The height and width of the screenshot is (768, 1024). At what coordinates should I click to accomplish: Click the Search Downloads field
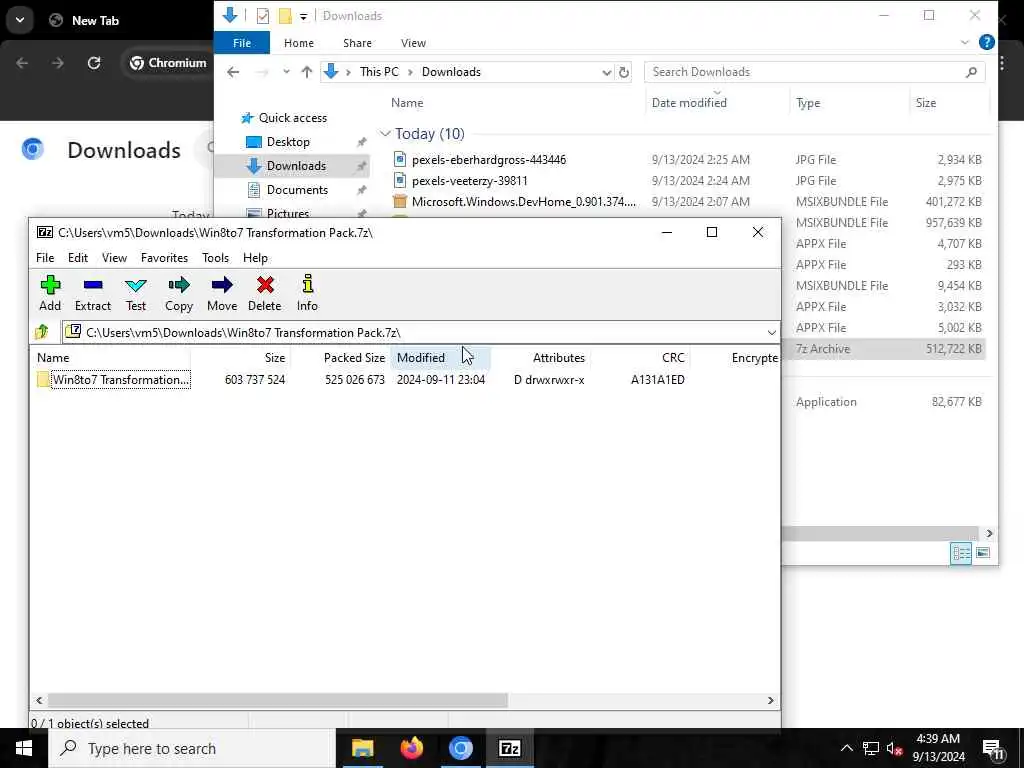point(814,72)
